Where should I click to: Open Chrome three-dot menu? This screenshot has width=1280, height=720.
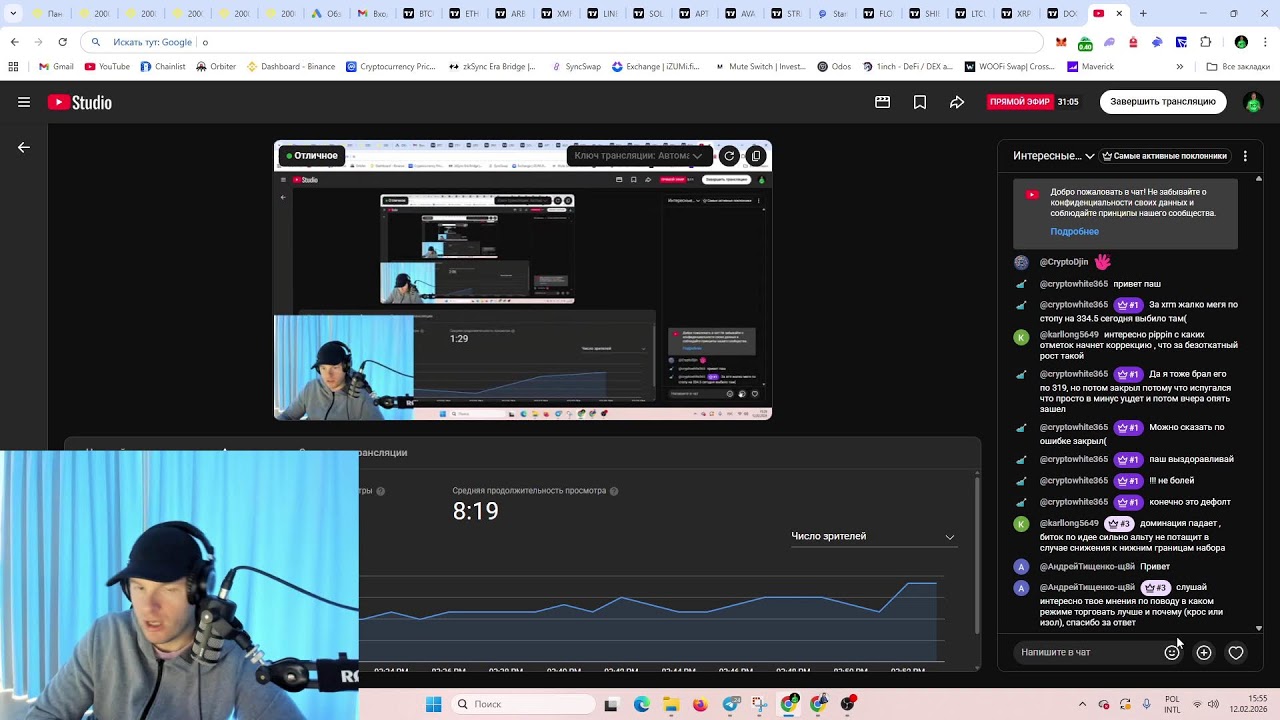click(1265, 42)
